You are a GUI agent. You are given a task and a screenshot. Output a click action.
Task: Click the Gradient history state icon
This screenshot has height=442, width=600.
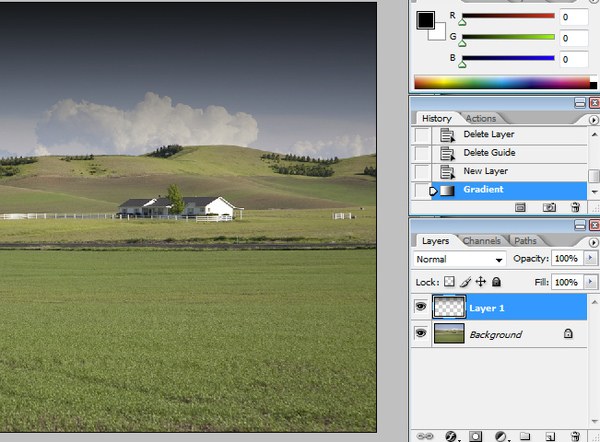click(447, 190)
